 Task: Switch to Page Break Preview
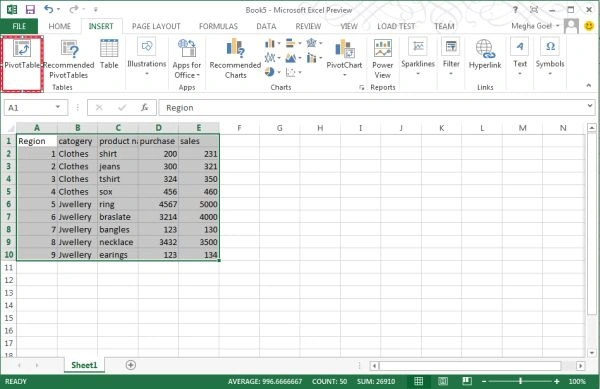pos(466,381)
